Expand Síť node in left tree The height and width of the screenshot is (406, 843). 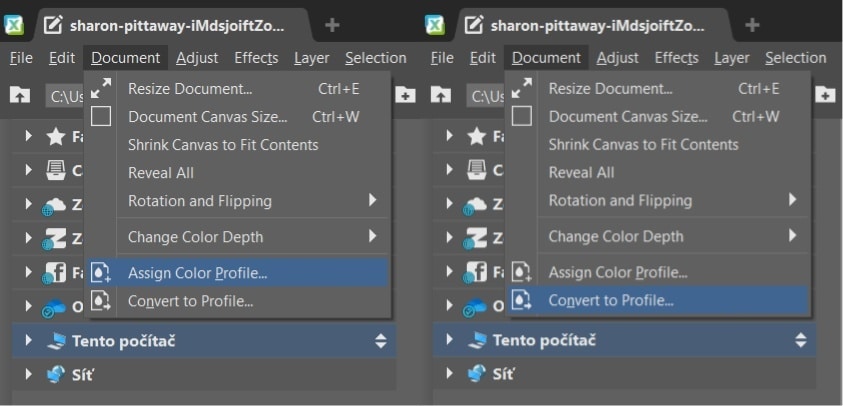point(28,374)
